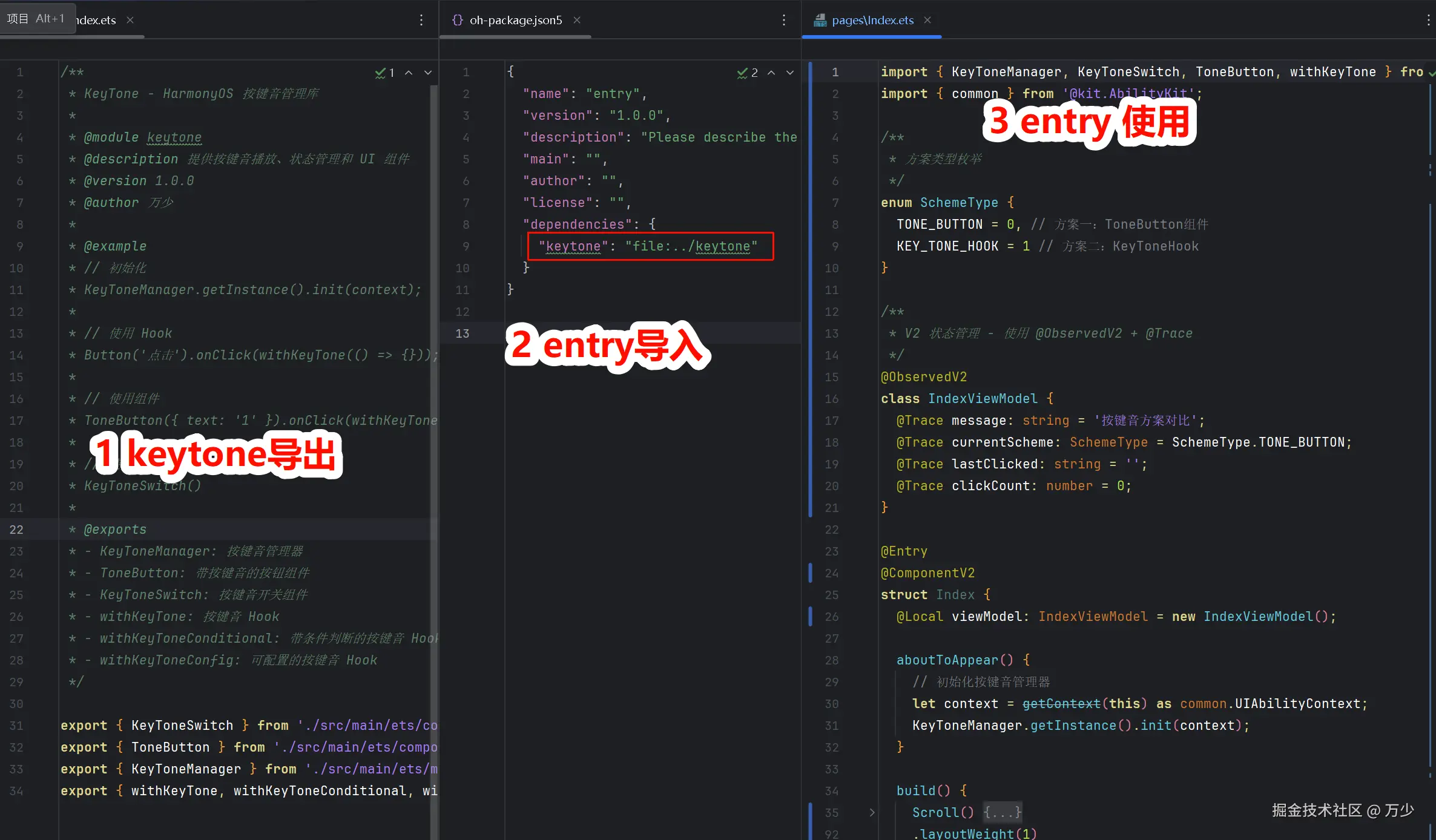Expand folded Scroll() block via gutter arrow
The image size is (1436, 840).
click(872, 812)
